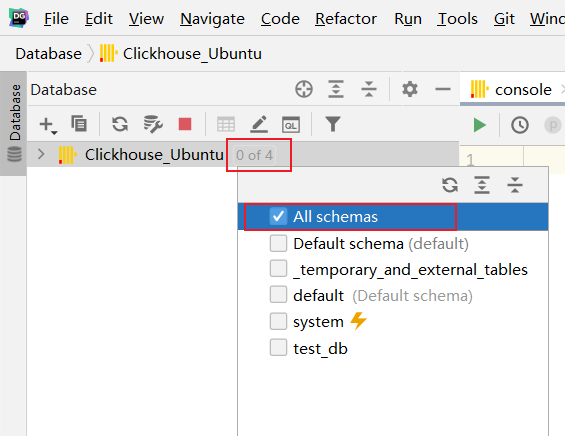Collapse all in Database panel header
Image resolution: width=565 pixels, height=436 pixels.
click(369, 89)
